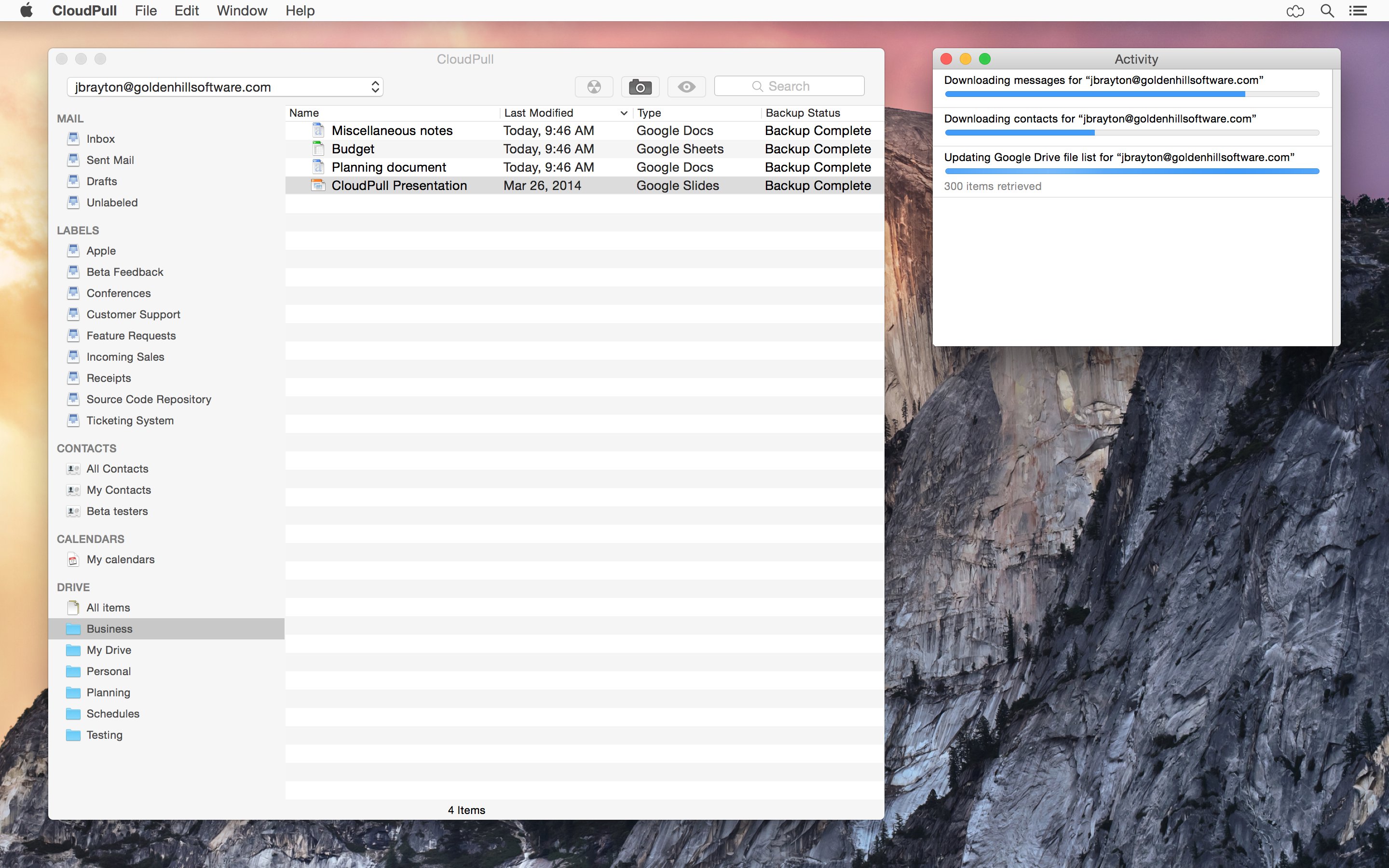Viewport: 1389px width, 868px height.
Task: Click the Personal folder icon
Action: pos(73,671)
